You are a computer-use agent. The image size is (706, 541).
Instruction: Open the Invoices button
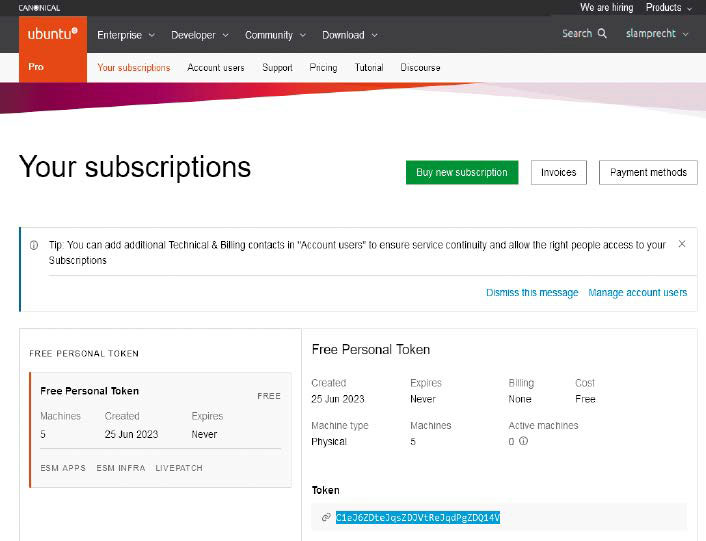(x=559, y=172)
